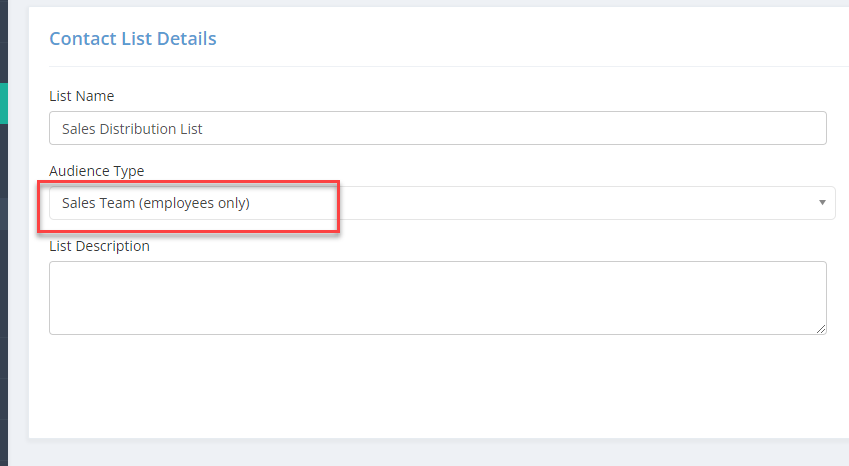Click the word "employees" in the audience dropdown
The width and height of the screenshot is (849, 466).
point(179,204)
